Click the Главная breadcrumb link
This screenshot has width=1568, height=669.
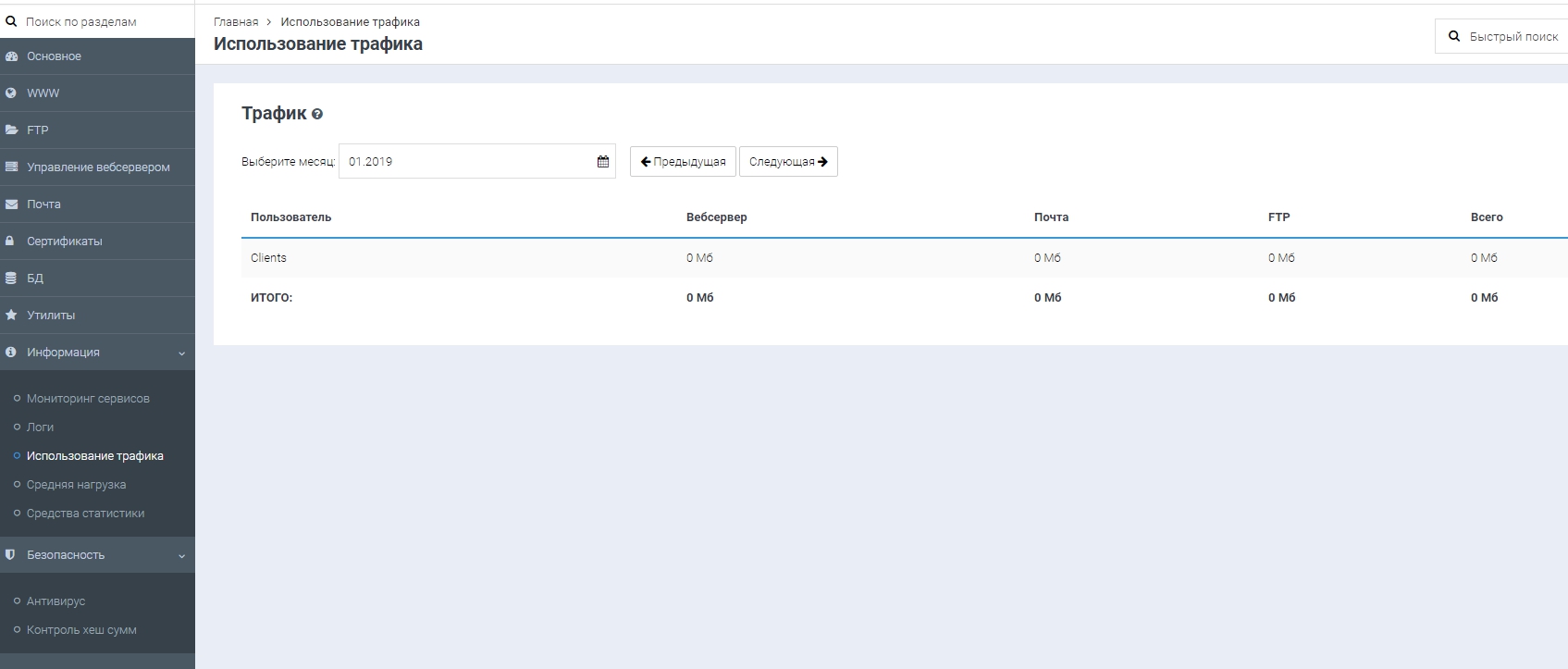tap(236, 22)
